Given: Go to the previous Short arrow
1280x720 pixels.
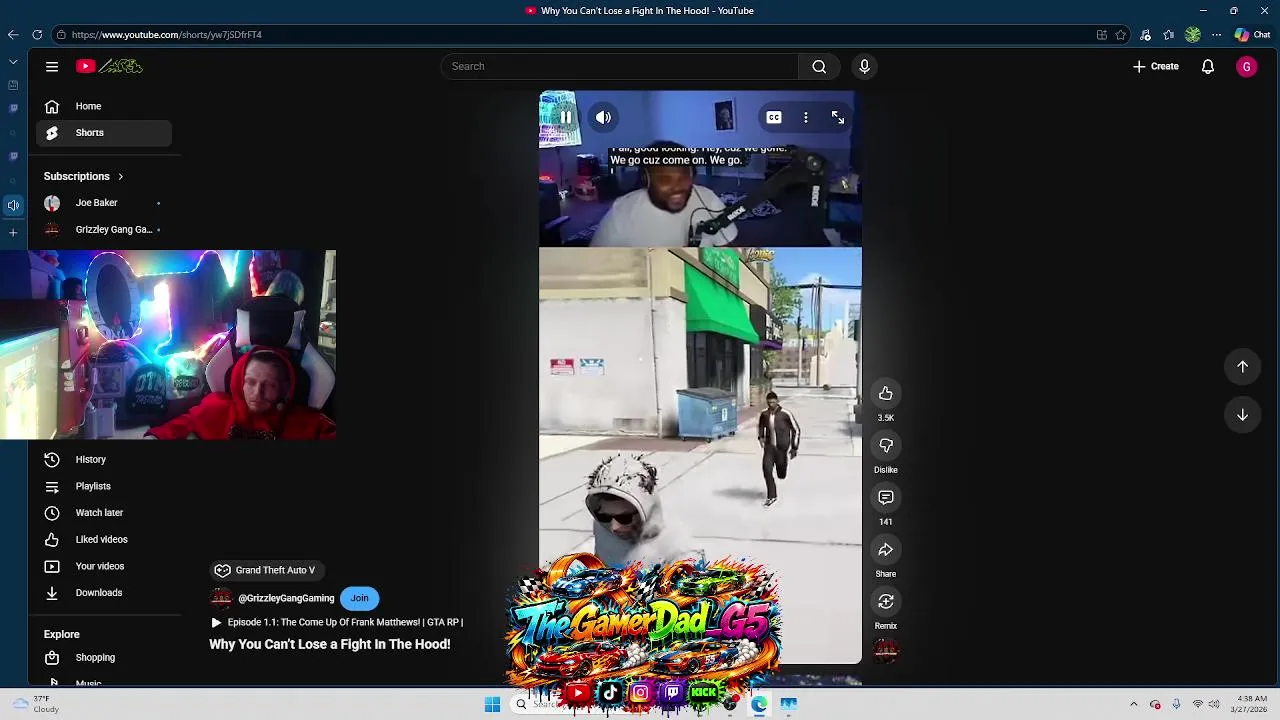Looking at the screenshot, I should click(x=1242, y=366).
